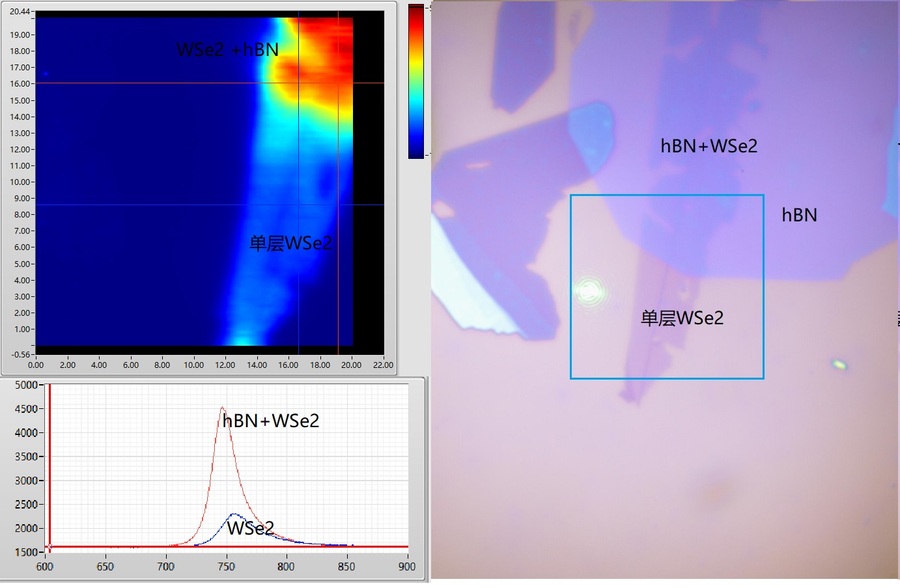
Task: Select the blue horizontal cursor line on intensity map
Action: coord(150,205)
